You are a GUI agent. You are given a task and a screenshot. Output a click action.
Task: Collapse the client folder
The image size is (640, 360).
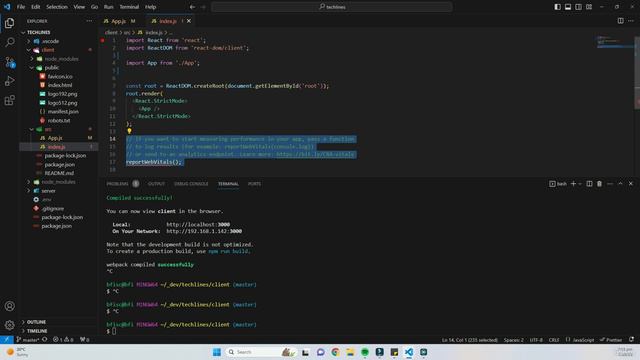pos(59,50)
